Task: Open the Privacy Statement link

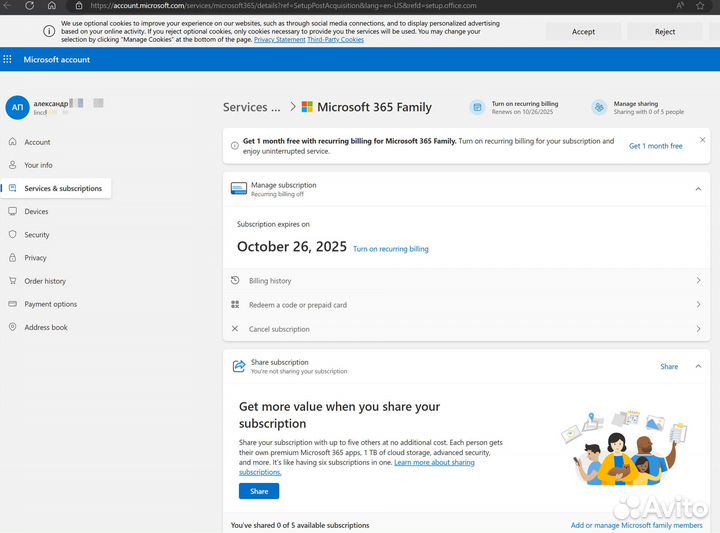Action: [280, 40]
